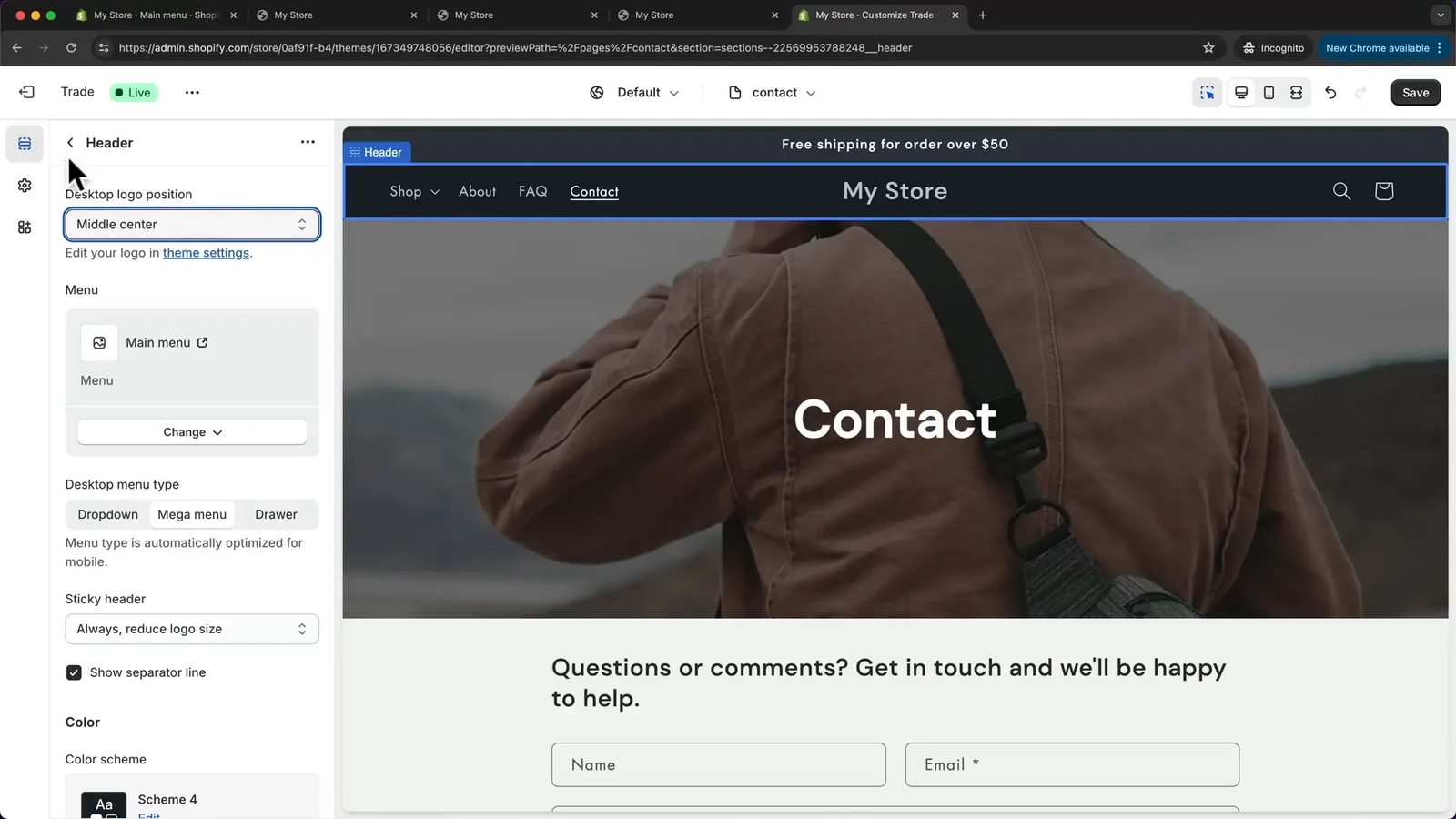This screenshot has width=1456, height=819.
Task: Click the Incognito indicator
Action: [1274, 48]
